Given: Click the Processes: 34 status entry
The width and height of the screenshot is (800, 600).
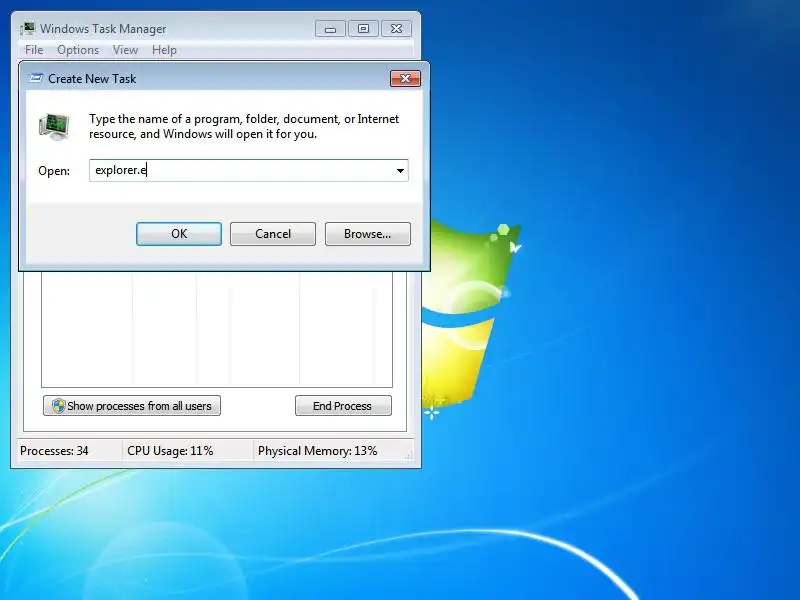Looking at the screenshot, I should click(54, 451).
